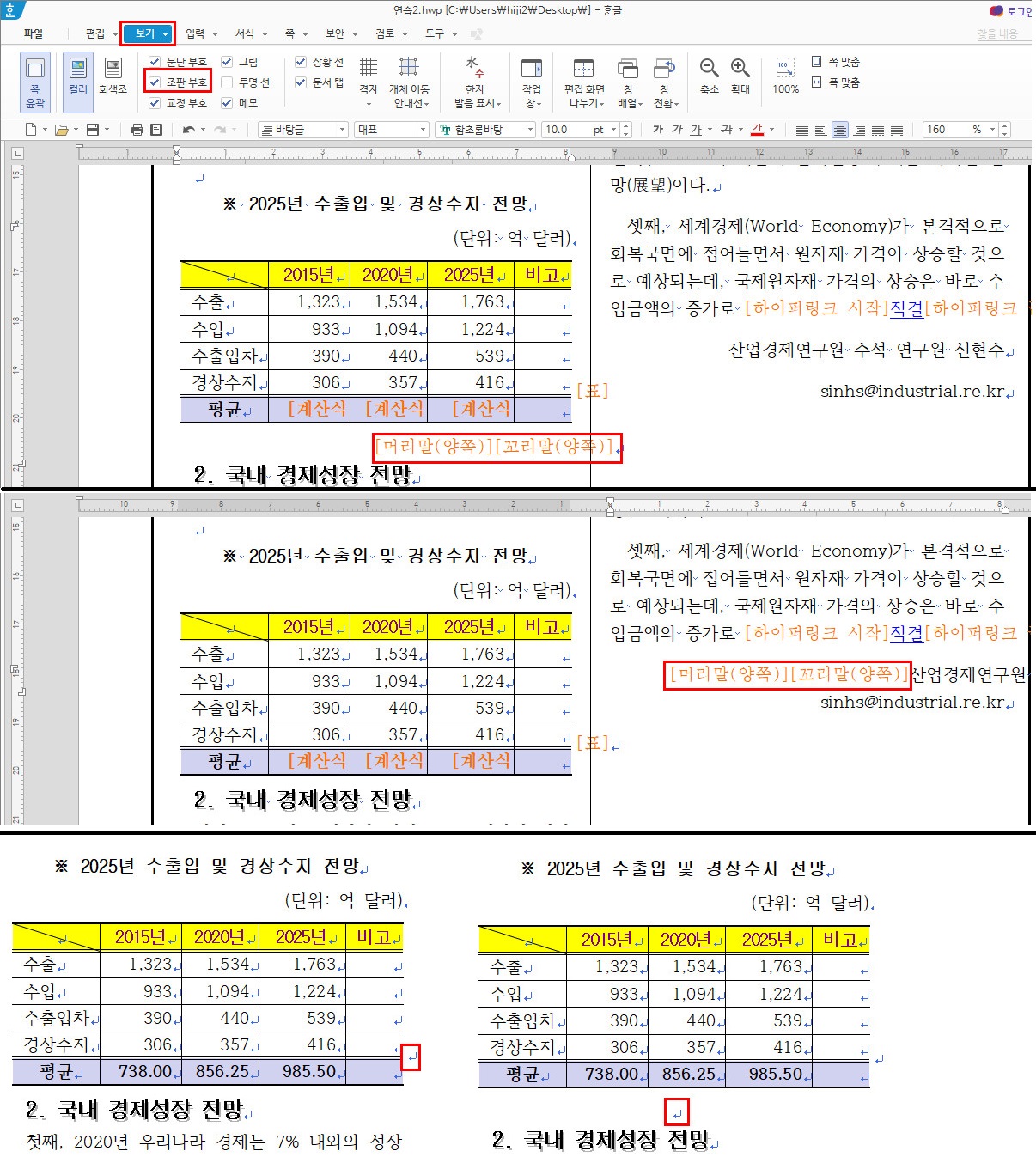The image size is (1036, 1163).
Task: Expand the 10.0 pt font size dropdown
Action: [612, 130]
